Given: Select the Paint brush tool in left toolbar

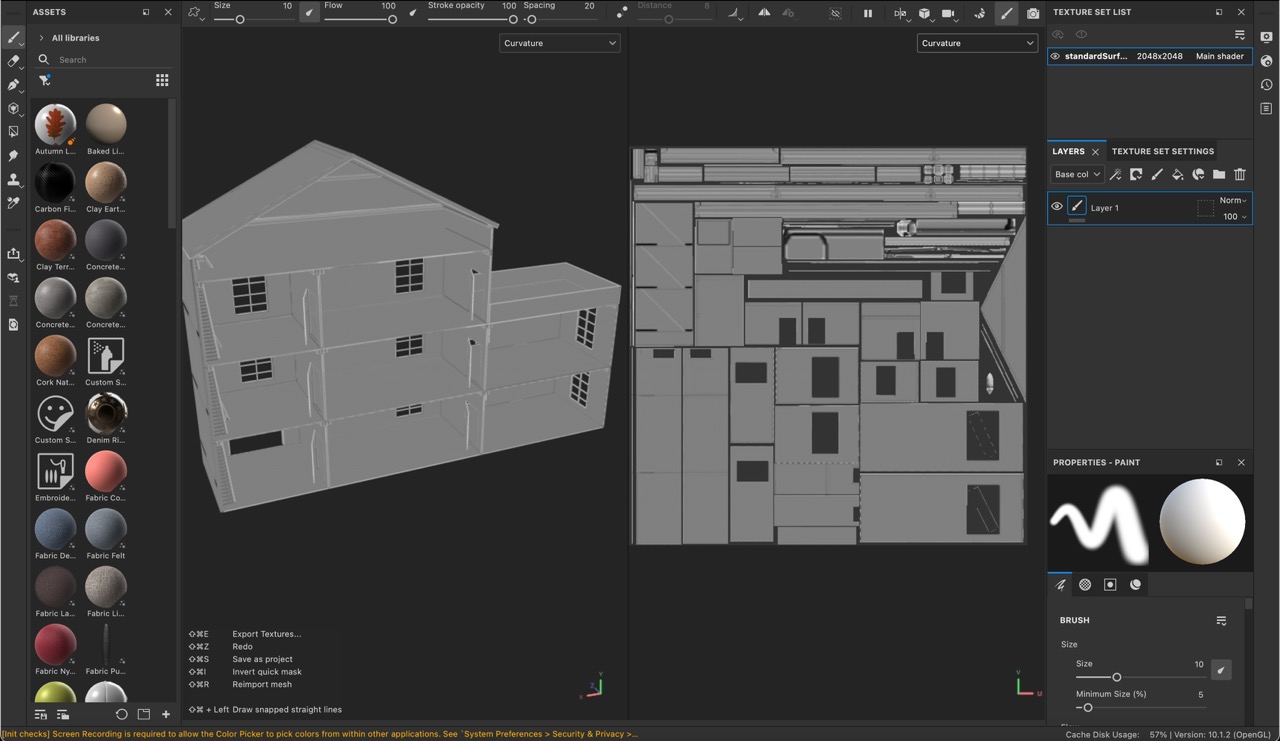Looking at the screenshot, I should 13,38.
